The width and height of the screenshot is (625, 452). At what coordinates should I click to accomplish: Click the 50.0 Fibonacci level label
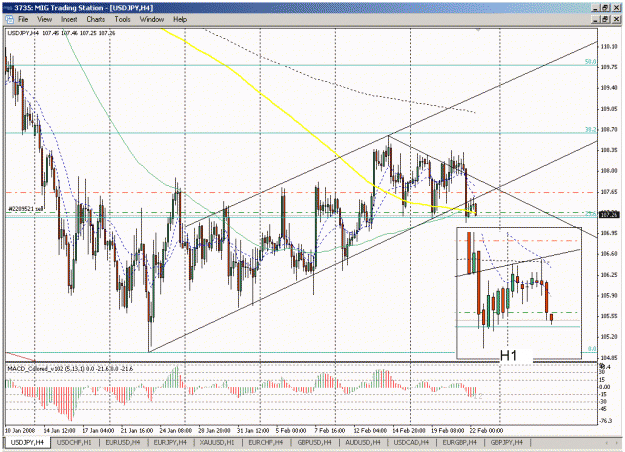[x=590, y=62]
